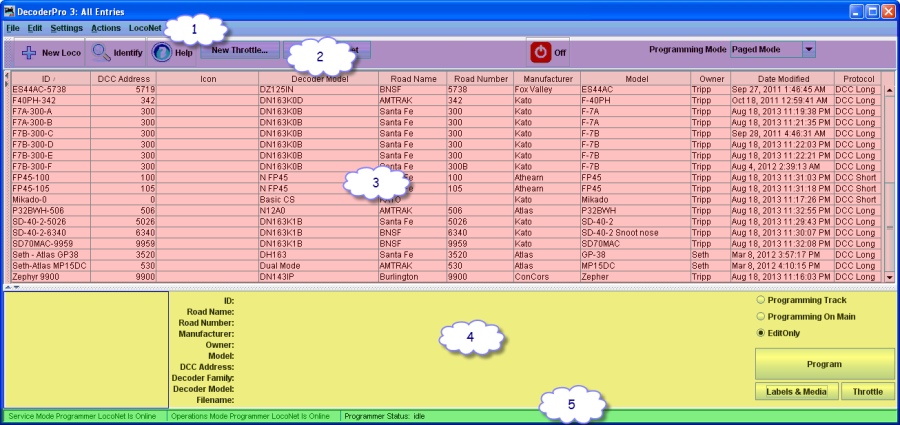
Task: Click the New Loco plus icon
Action: pyautogui.click(x=28, y=51)
